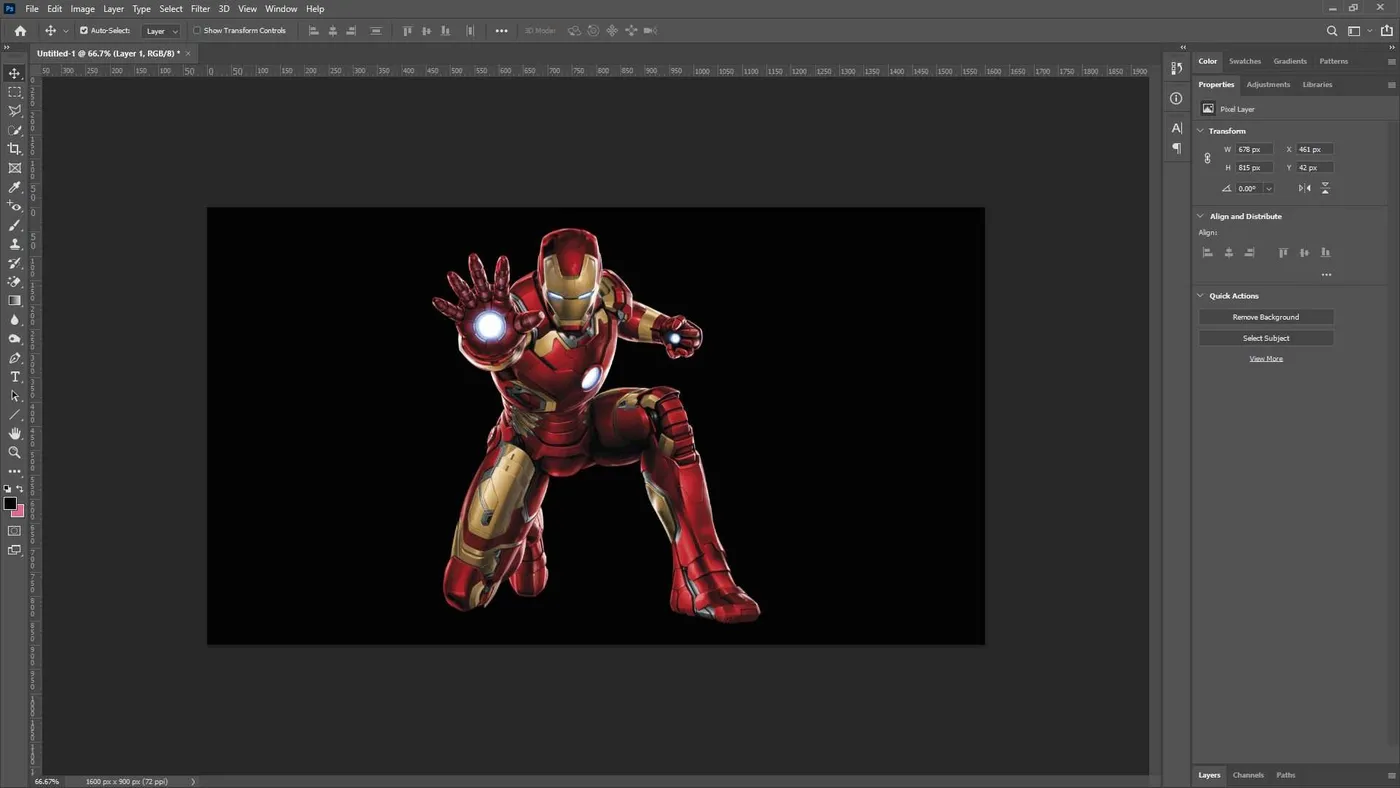The height and width of the screenshot is (788, 1400).
Task: Switch to the Adjustments tab
Action: [x=1268, y=85]
